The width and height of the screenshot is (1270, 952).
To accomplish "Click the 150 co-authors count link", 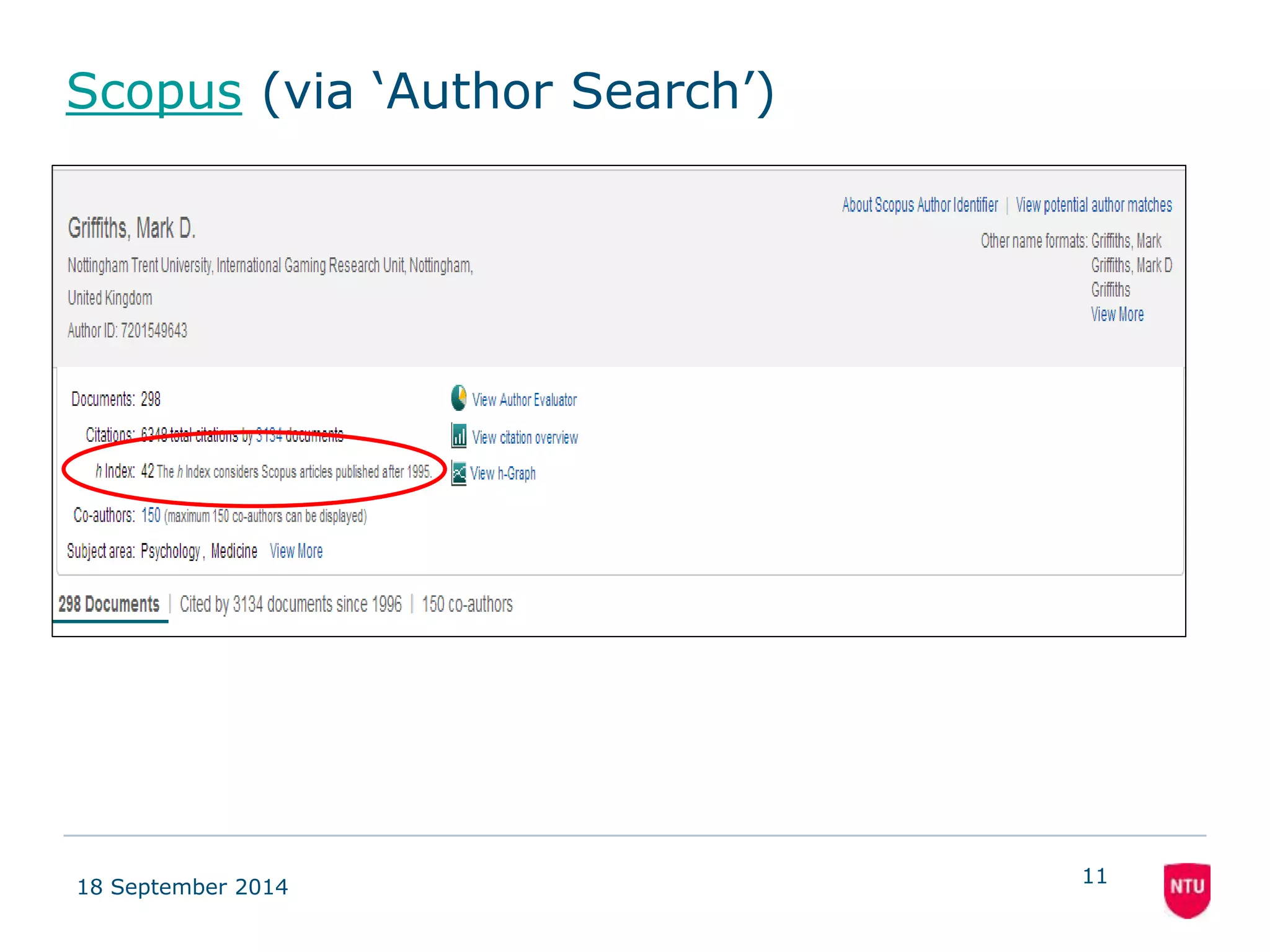I will pos(151,515).
